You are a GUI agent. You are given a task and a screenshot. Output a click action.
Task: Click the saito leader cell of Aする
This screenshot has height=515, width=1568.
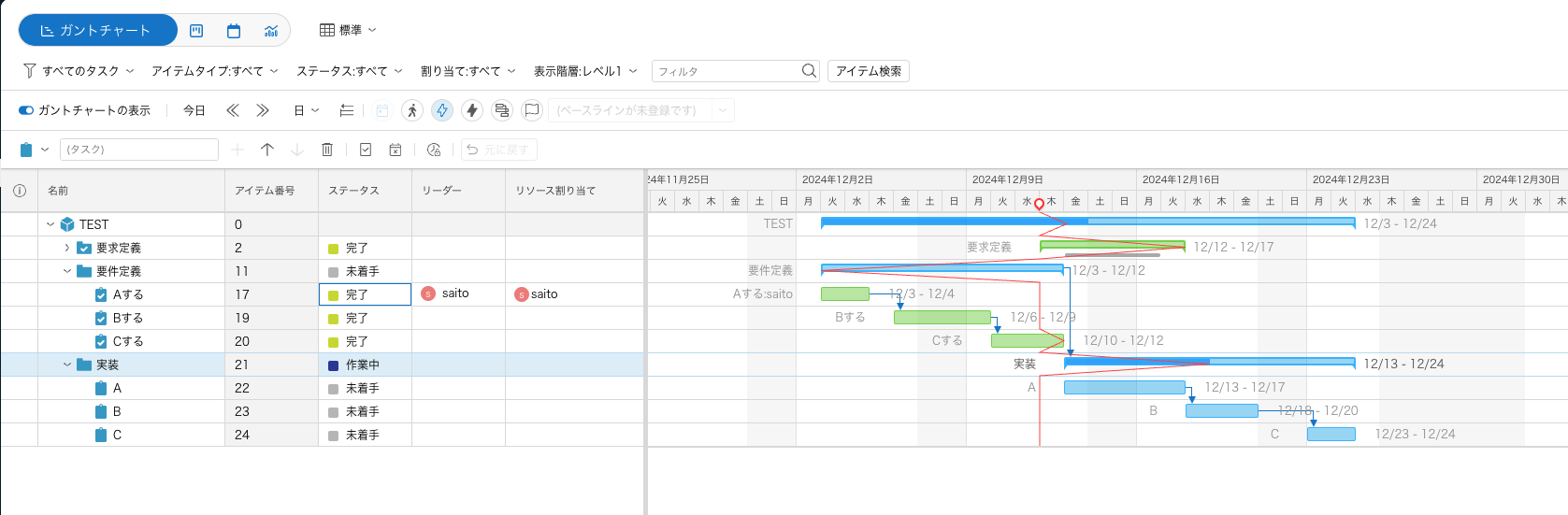coord(458,294)
